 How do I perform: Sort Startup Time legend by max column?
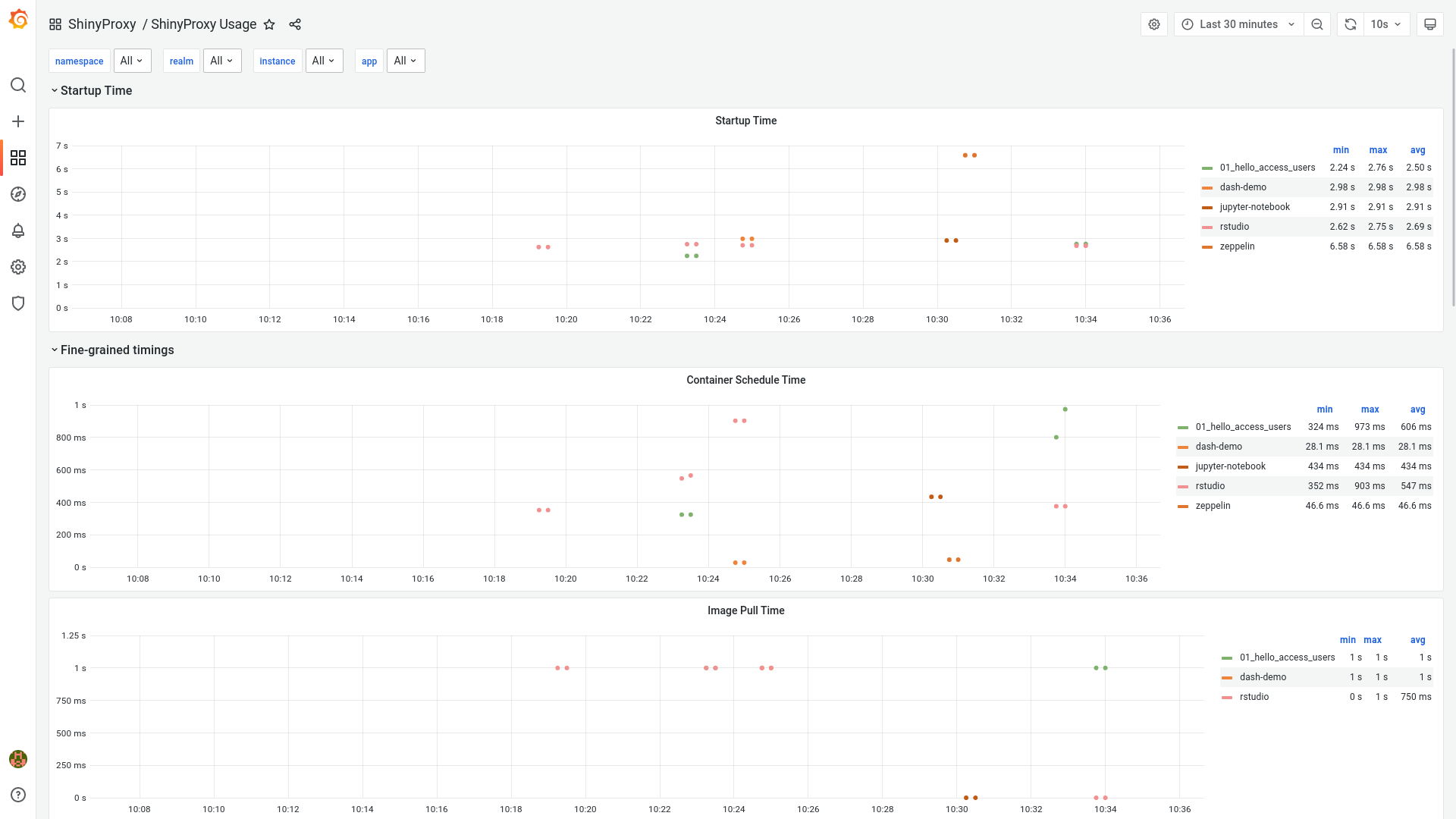point(1378,150)
